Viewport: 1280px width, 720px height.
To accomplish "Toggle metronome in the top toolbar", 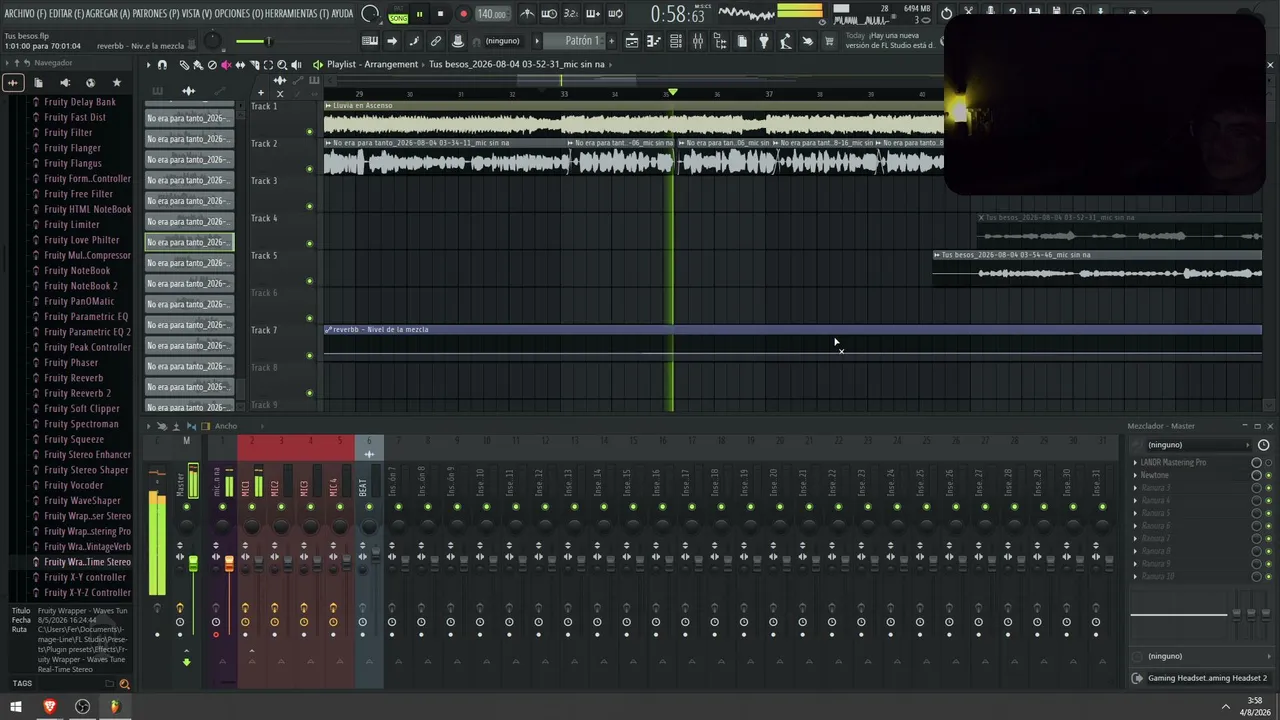I will pos(527,14).
